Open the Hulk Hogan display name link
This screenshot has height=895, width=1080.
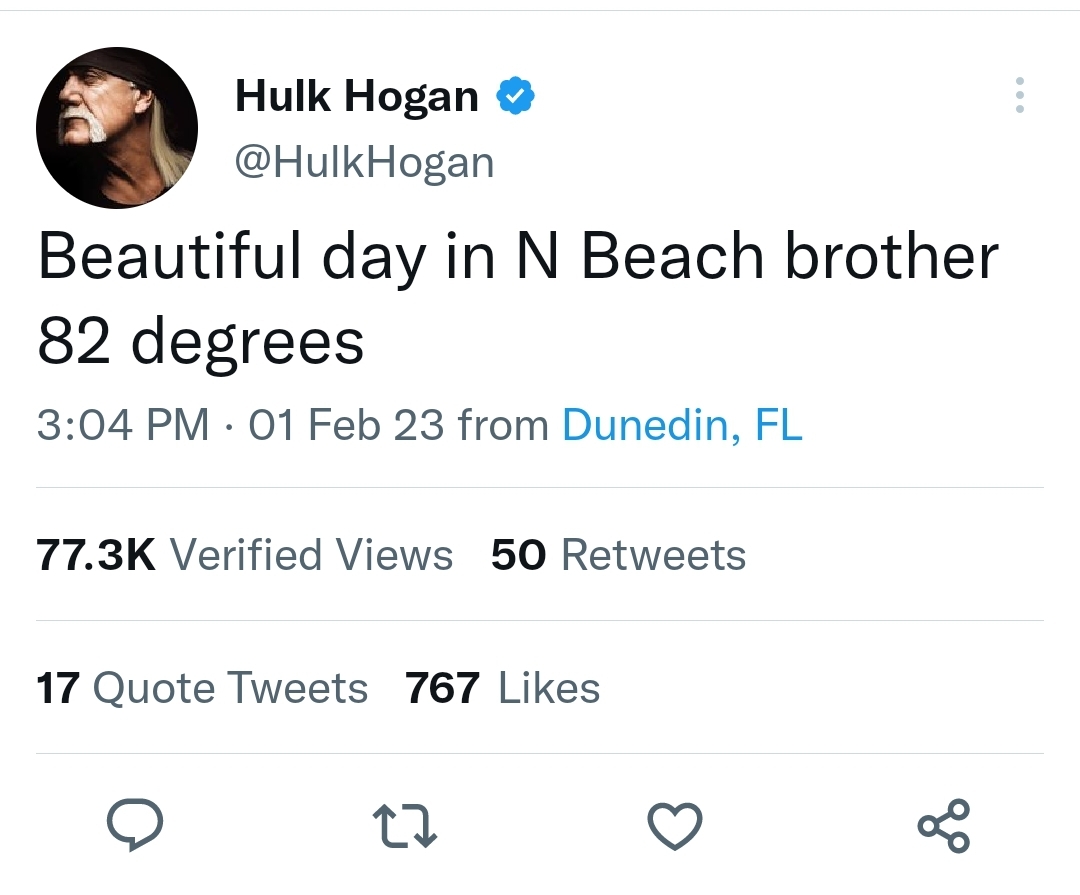click(357, 96)
